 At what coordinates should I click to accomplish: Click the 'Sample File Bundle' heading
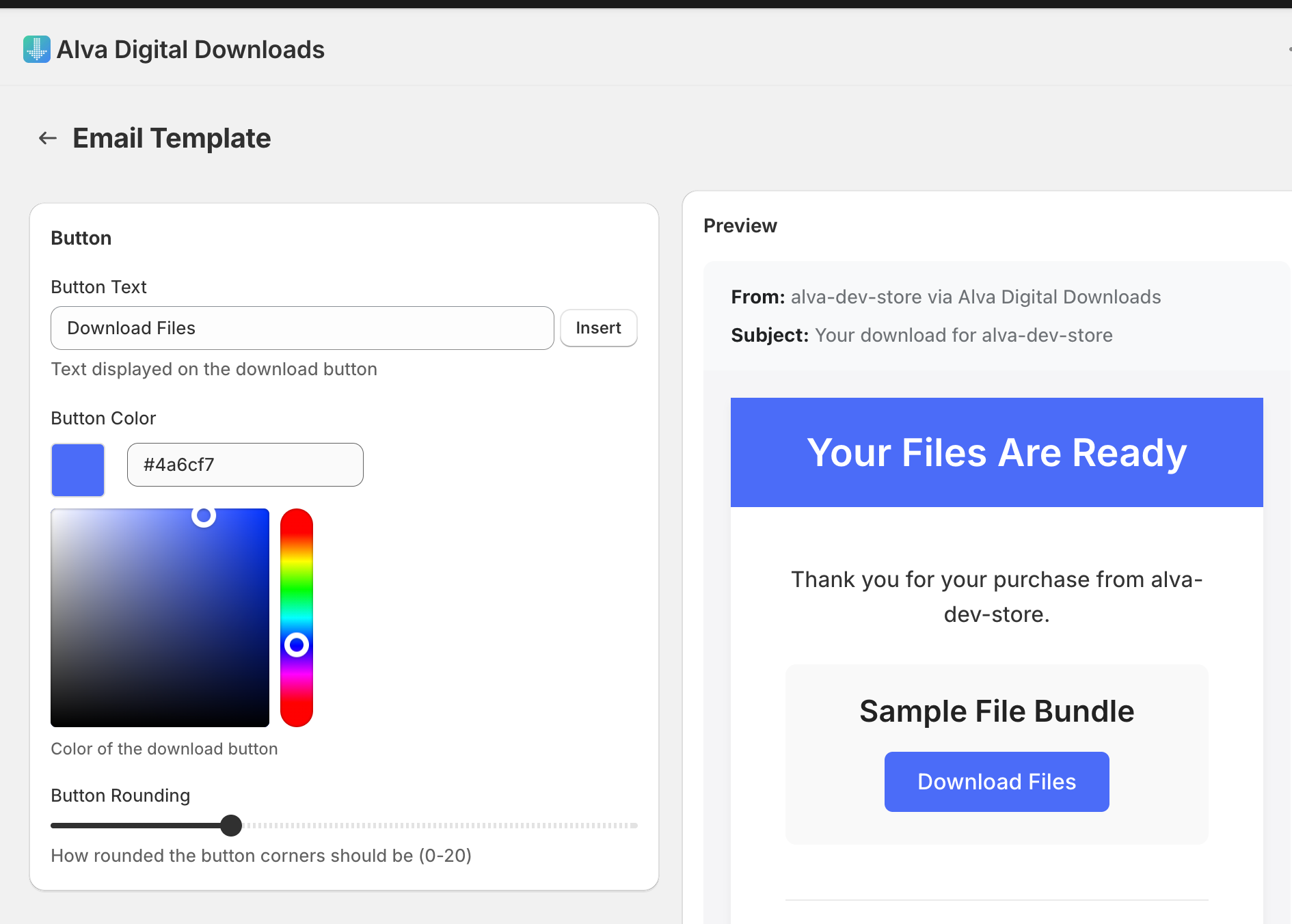tap(997, 711)
